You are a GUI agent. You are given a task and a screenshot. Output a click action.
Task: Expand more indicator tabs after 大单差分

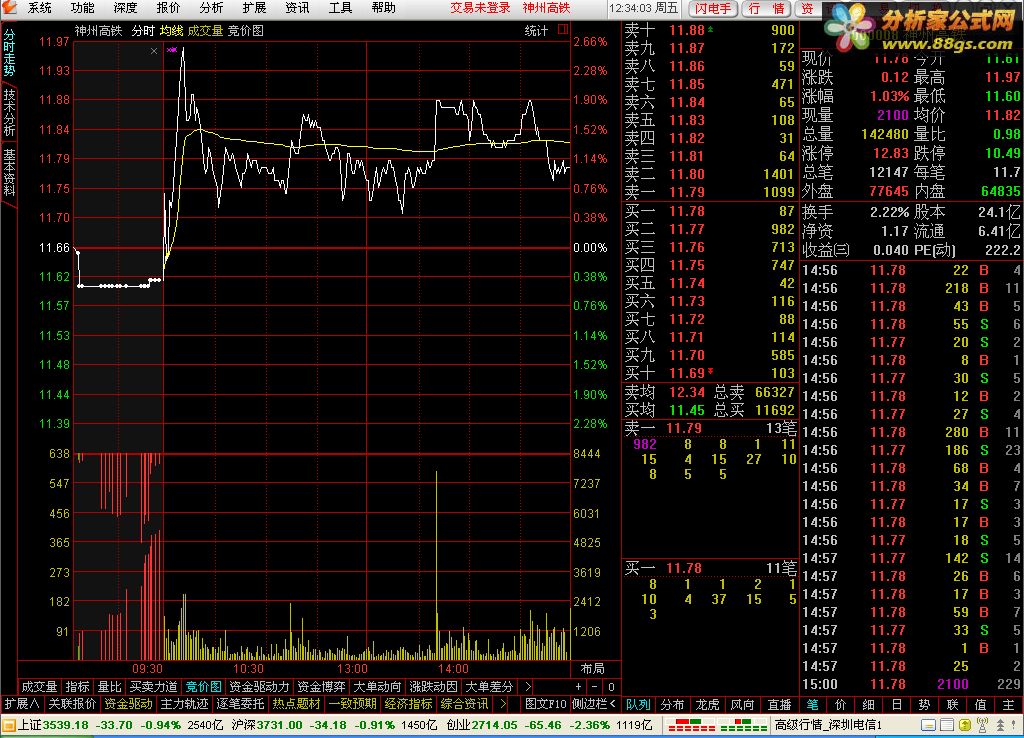[x=528, y=686]
